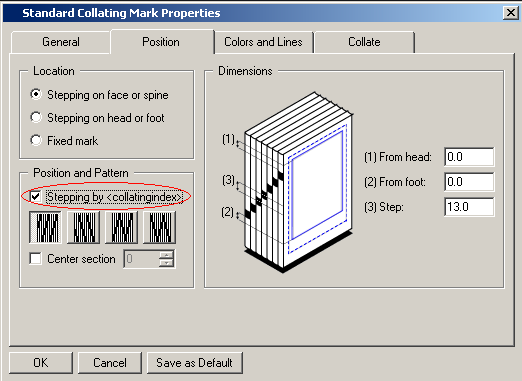Click Save as Default button

click(194, 363)
